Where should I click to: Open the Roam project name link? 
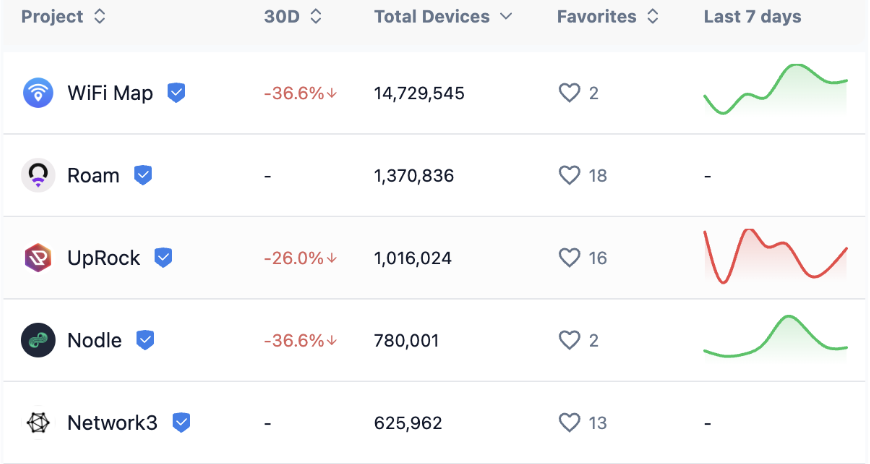(x=93, y=176)
